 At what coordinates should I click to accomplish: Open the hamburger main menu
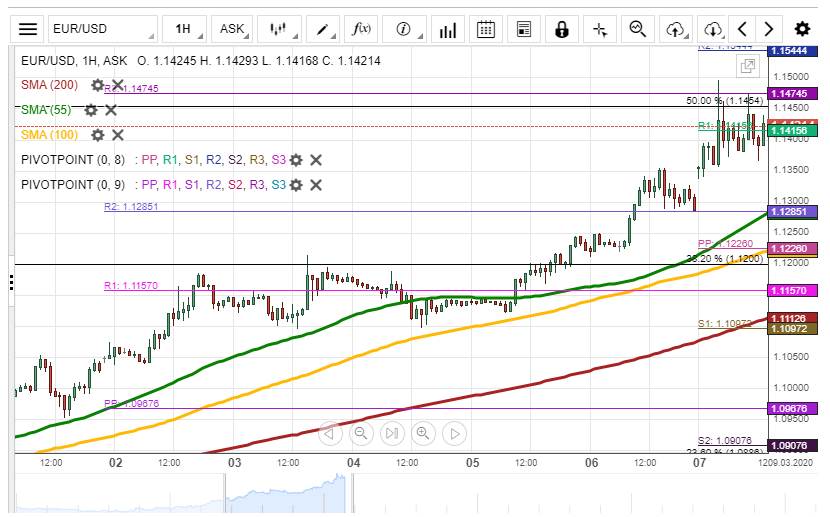click(x=28, y=29)
